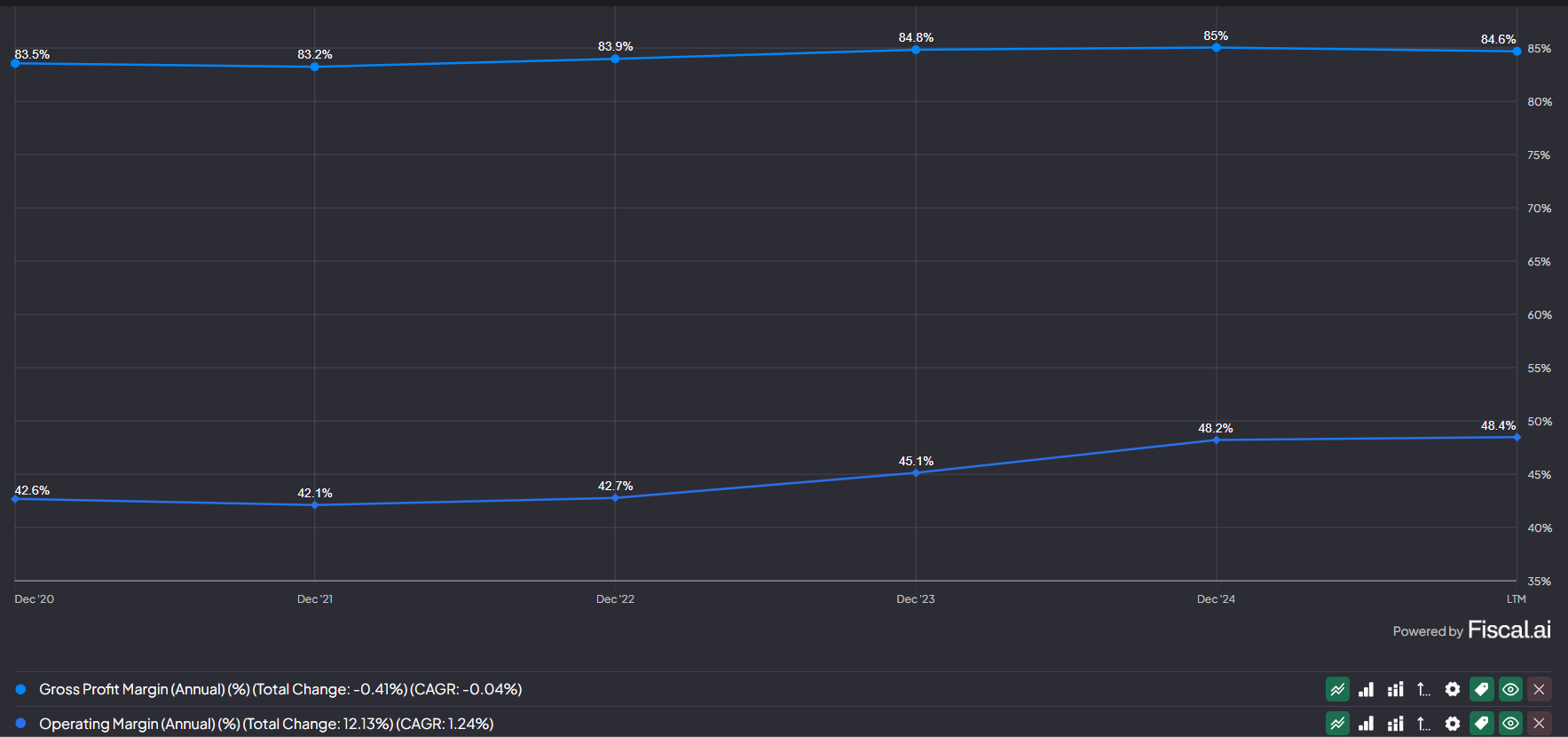Click the axis arrow icon for Gross Profit Margin
1568x737 pixels.
pos(1423,689)
